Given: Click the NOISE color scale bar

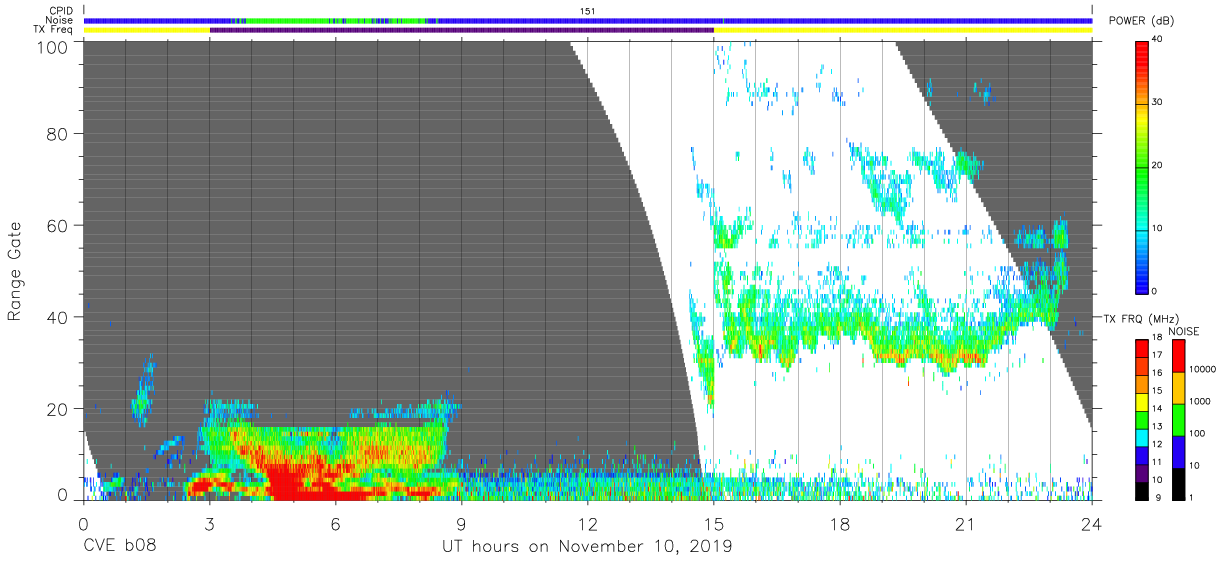Looking at the screenshot, I should (x=1178, y=420).
